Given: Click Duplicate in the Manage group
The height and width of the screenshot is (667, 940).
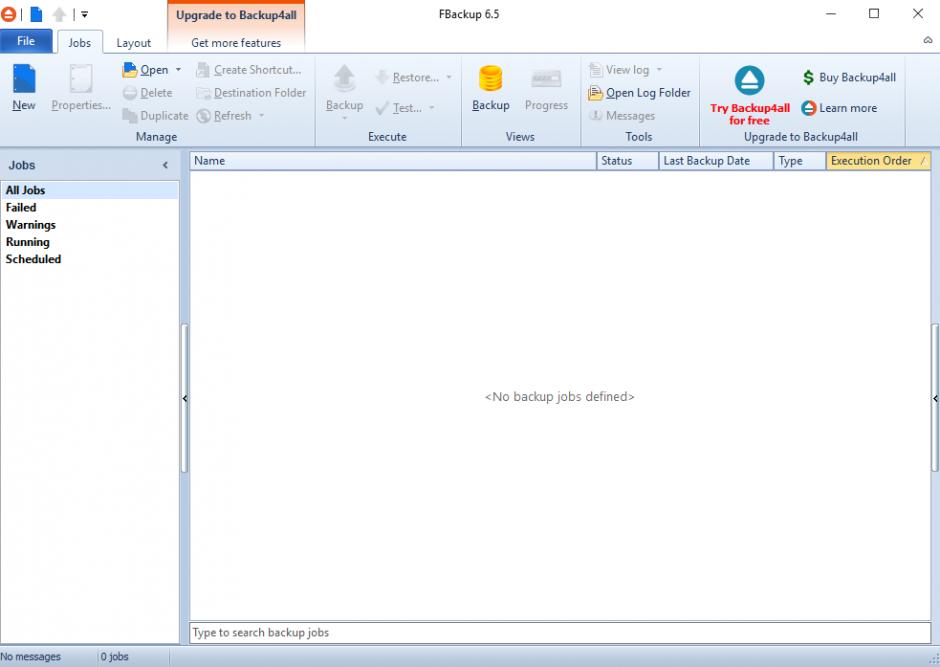Looking at the screenshot, I should [x=155, y=116].
